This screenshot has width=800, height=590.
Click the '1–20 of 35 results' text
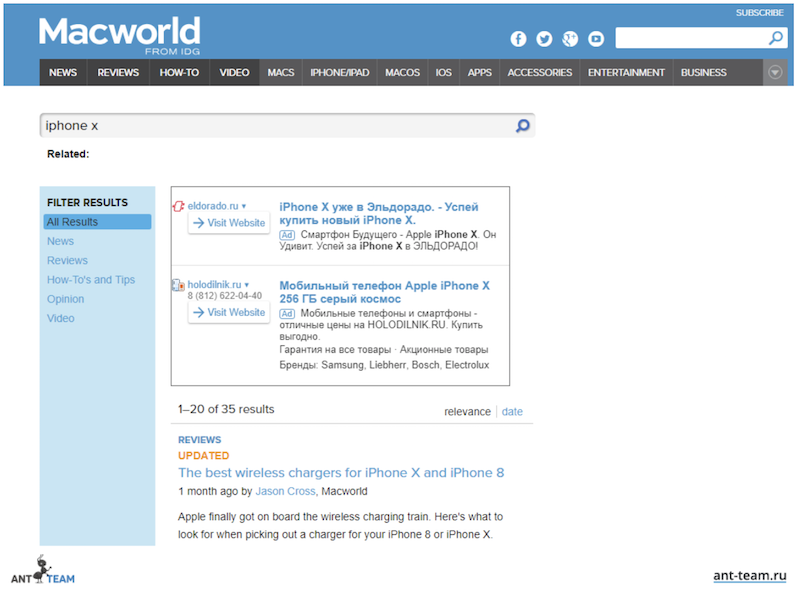click(x=226, y=409)
